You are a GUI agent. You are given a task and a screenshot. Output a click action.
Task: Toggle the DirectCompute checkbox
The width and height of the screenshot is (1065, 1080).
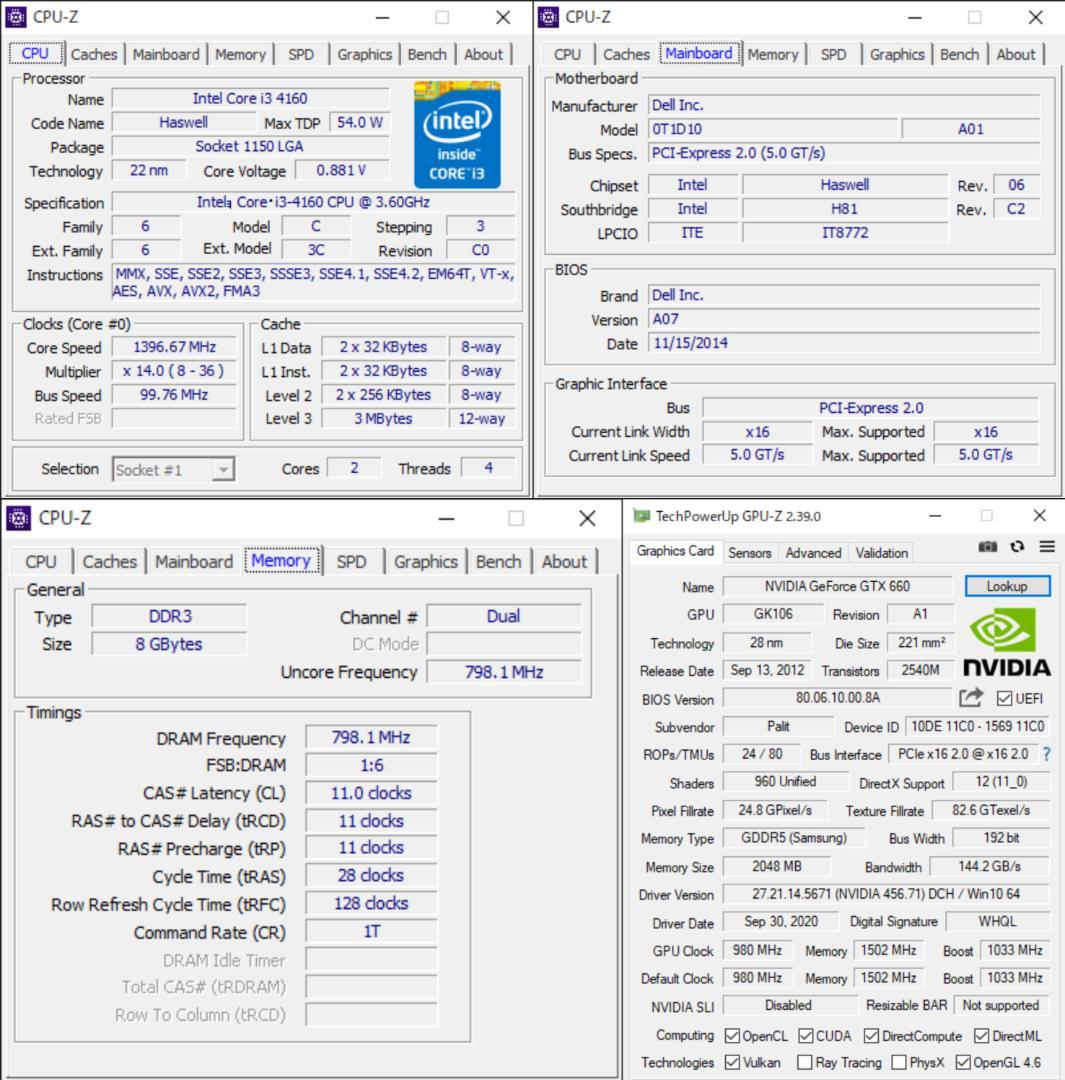point(871,1036)
